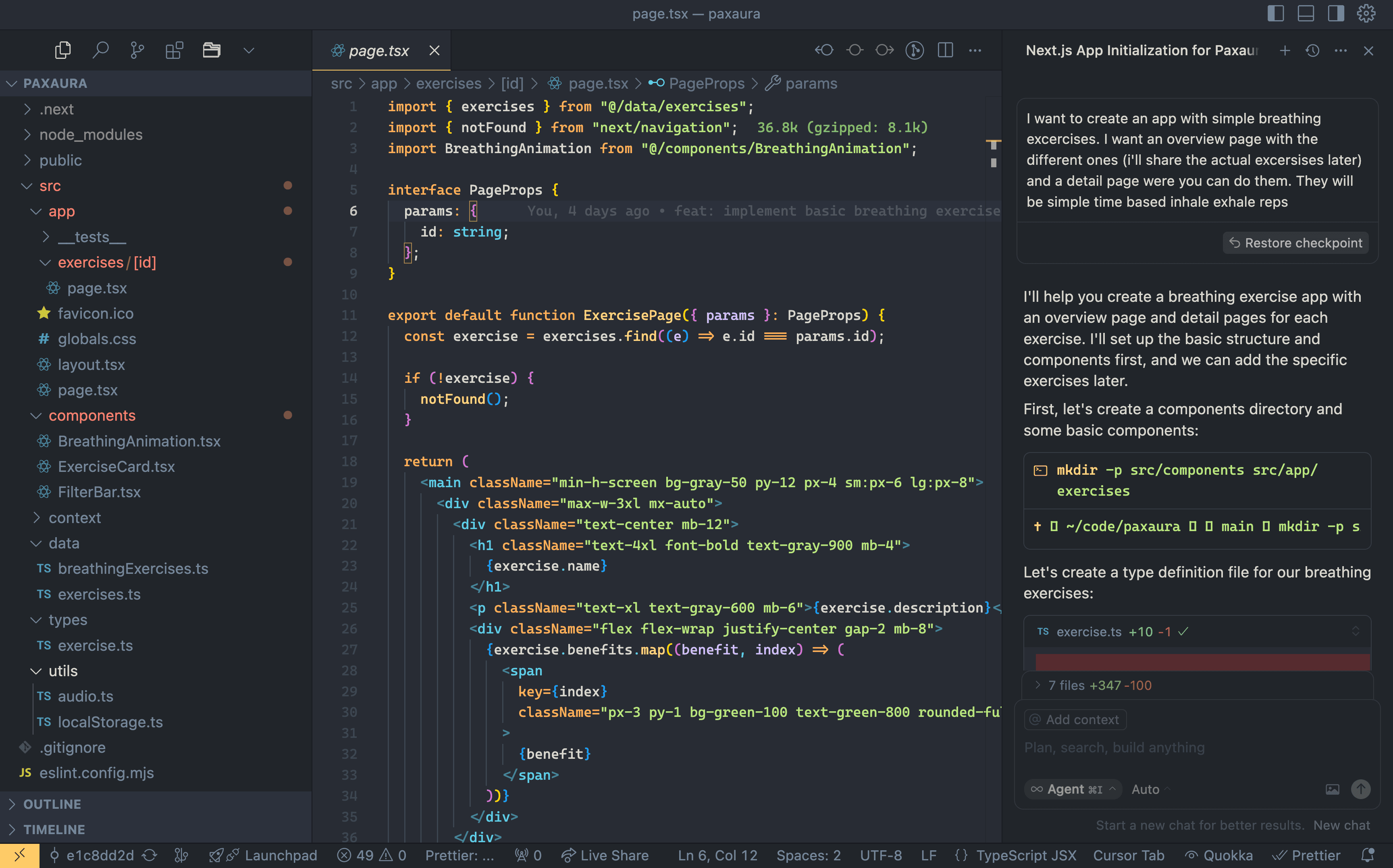Start a new chat with the plus icon

point(1285,50)
